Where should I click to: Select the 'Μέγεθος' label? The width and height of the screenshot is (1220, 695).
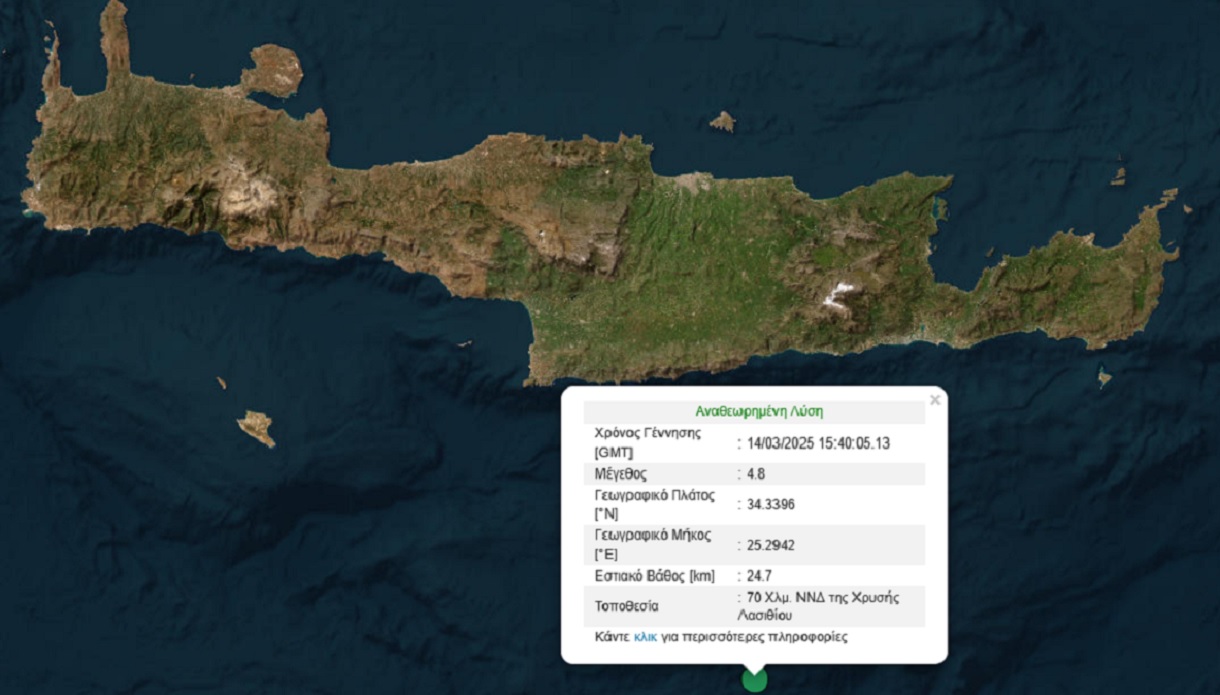tap(621, 474)
